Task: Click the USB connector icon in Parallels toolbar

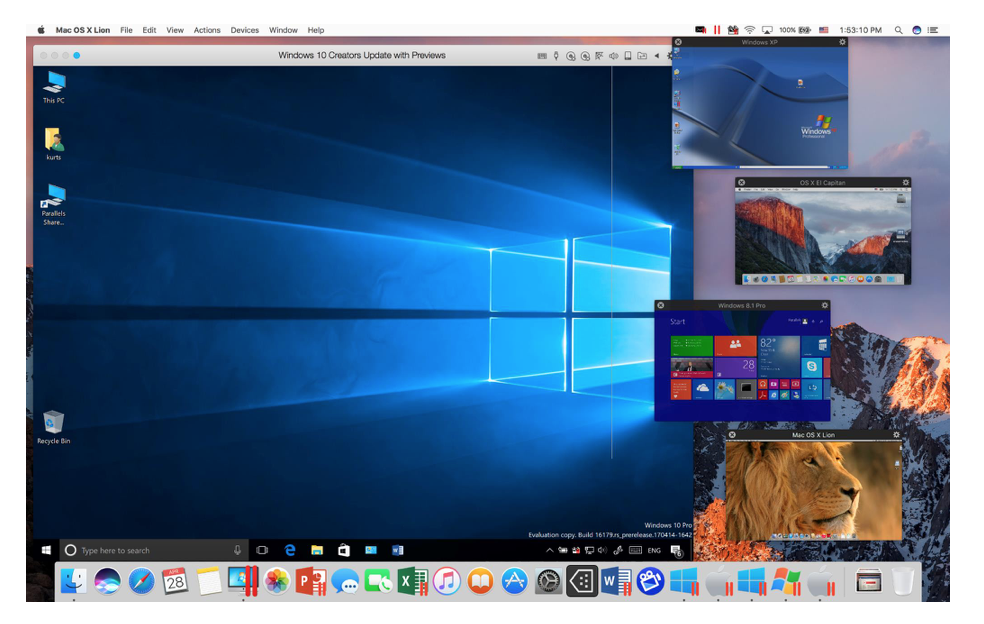Action: click(x=556, y=56)
